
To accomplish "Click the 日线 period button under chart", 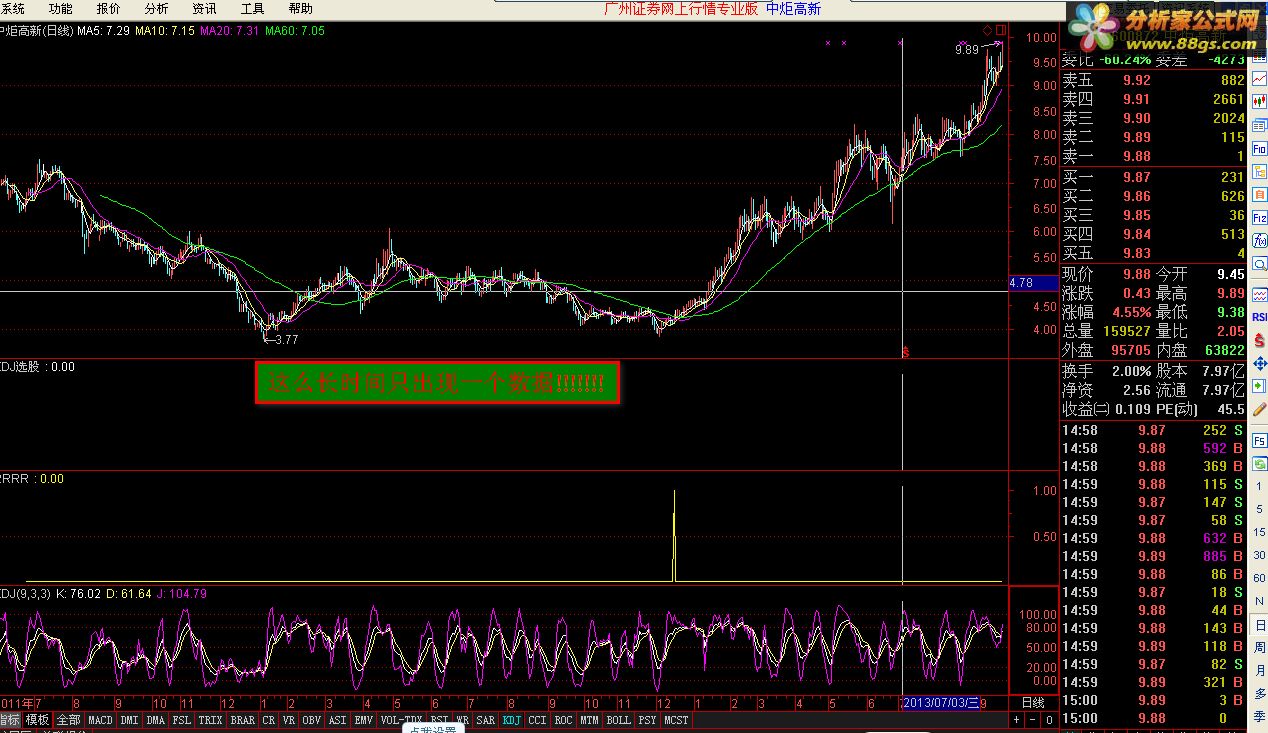I will [1033, 703].
